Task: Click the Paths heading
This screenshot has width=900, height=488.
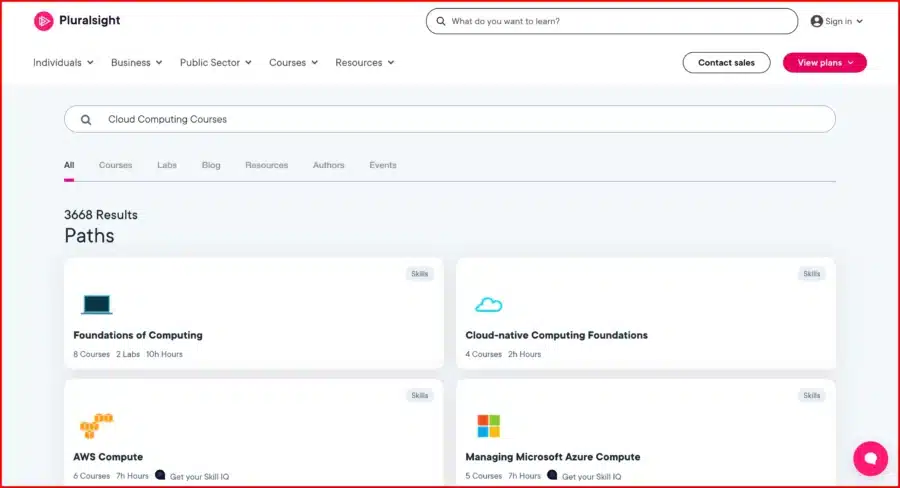Action: 89,236
